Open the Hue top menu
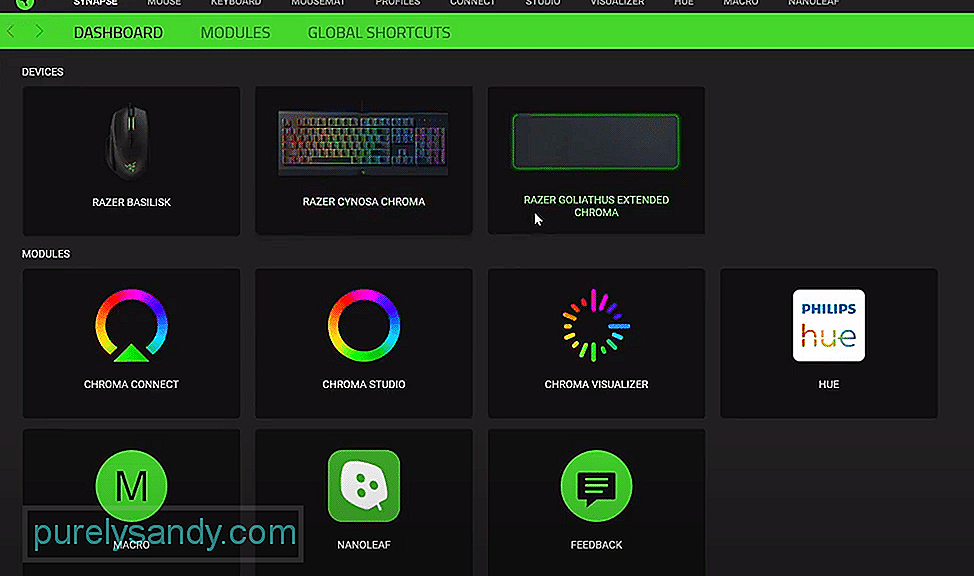Image resolution: width=974 pixels, height=576 pixels. (x=684, y=3)
